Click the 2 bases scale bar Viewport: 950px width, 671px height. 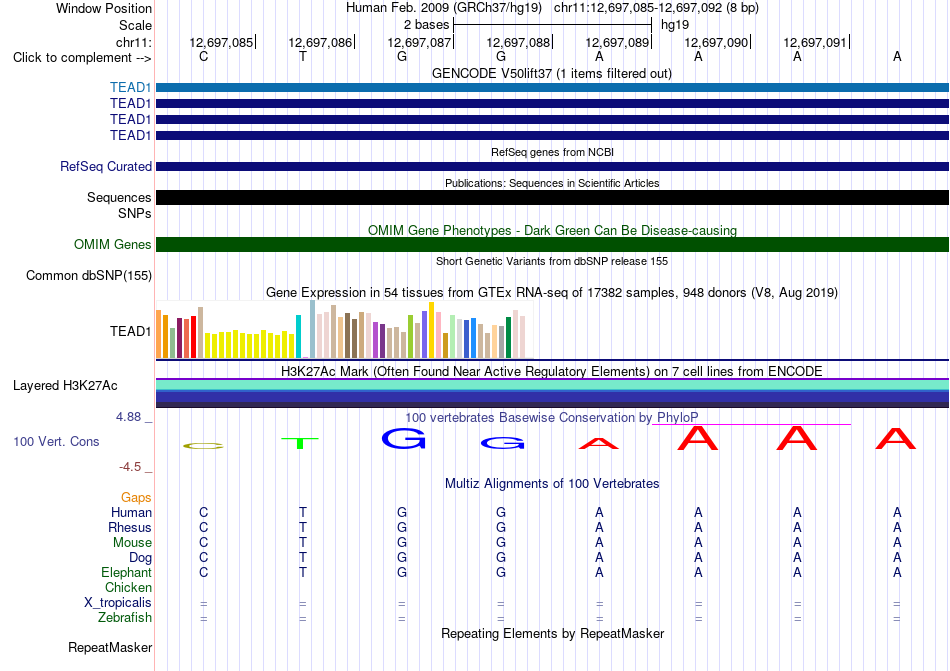pyautogui.click(x=552, y=25)
